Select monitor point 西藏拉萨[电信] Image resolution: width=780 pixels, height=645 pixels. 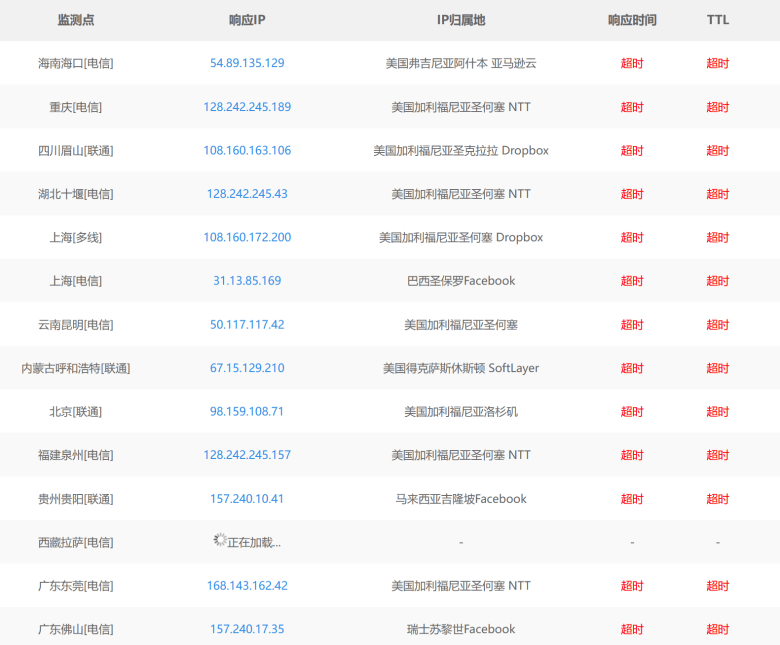(x=76, y=543)
